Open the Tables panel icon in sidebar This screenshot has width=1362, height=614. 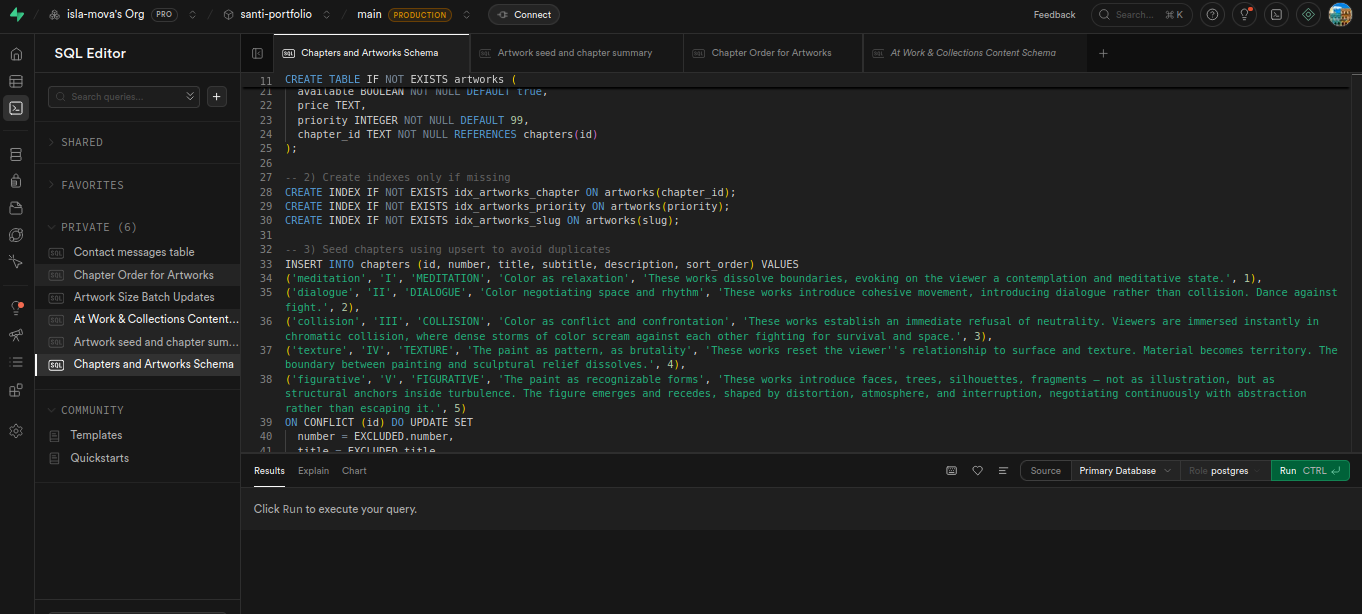pyautogui.click(x=15, y=81)
